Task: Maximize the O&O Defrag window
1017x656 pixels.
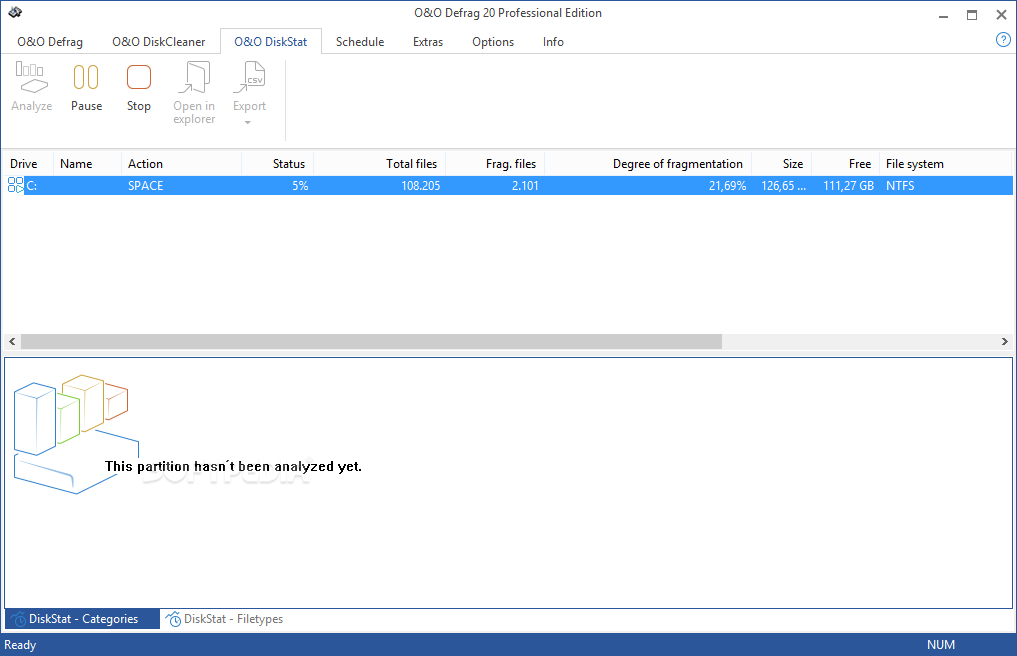Action: click(972, 15)
